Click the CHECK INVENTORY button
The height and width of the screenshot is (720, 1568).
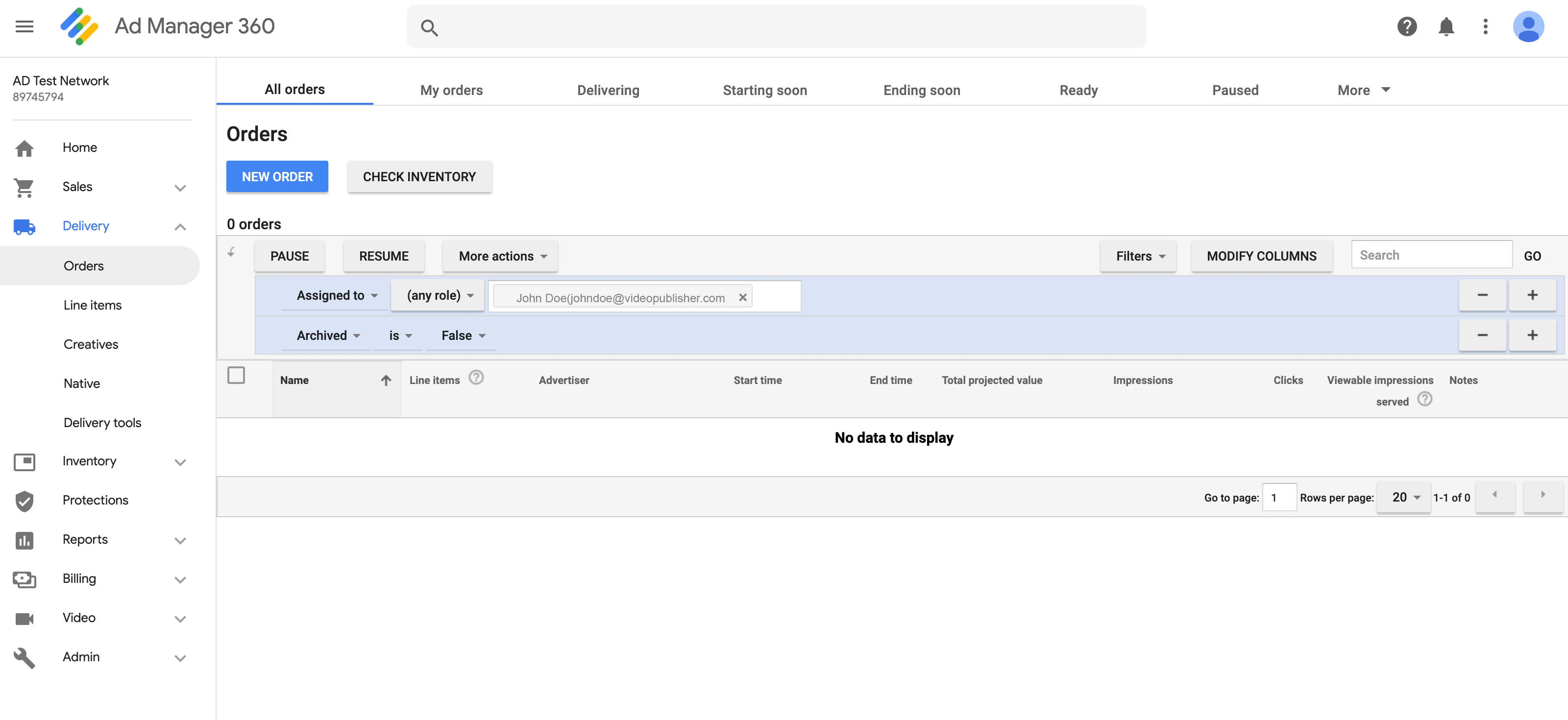pos(419,176)
